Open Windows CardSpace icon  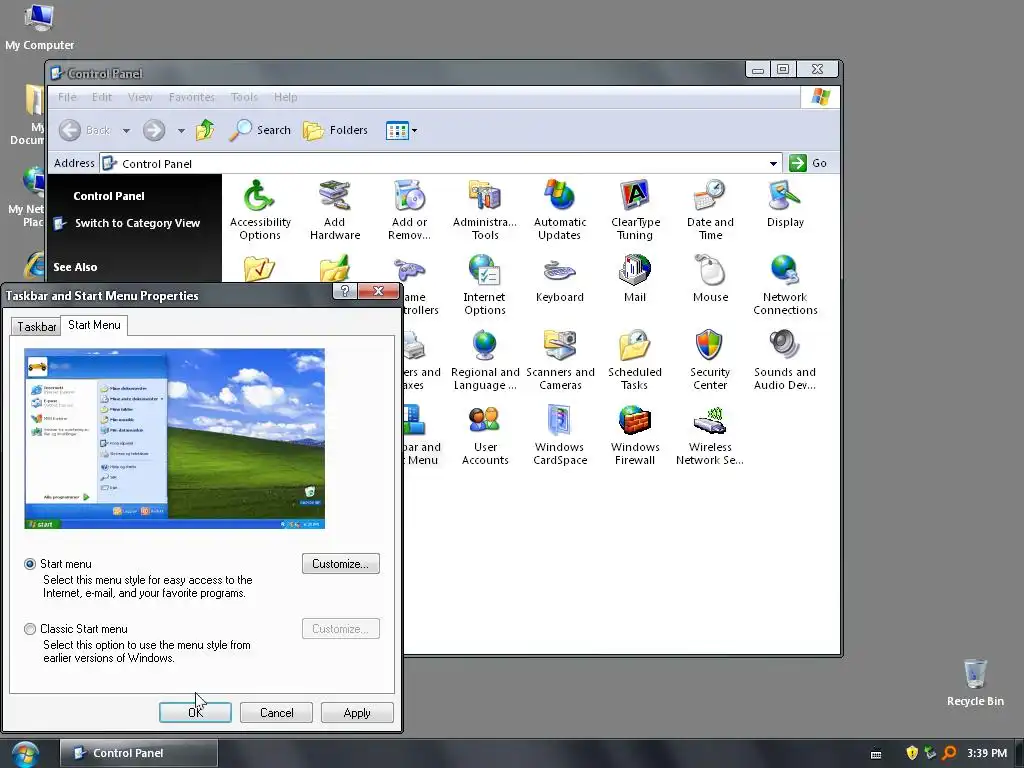560,435
